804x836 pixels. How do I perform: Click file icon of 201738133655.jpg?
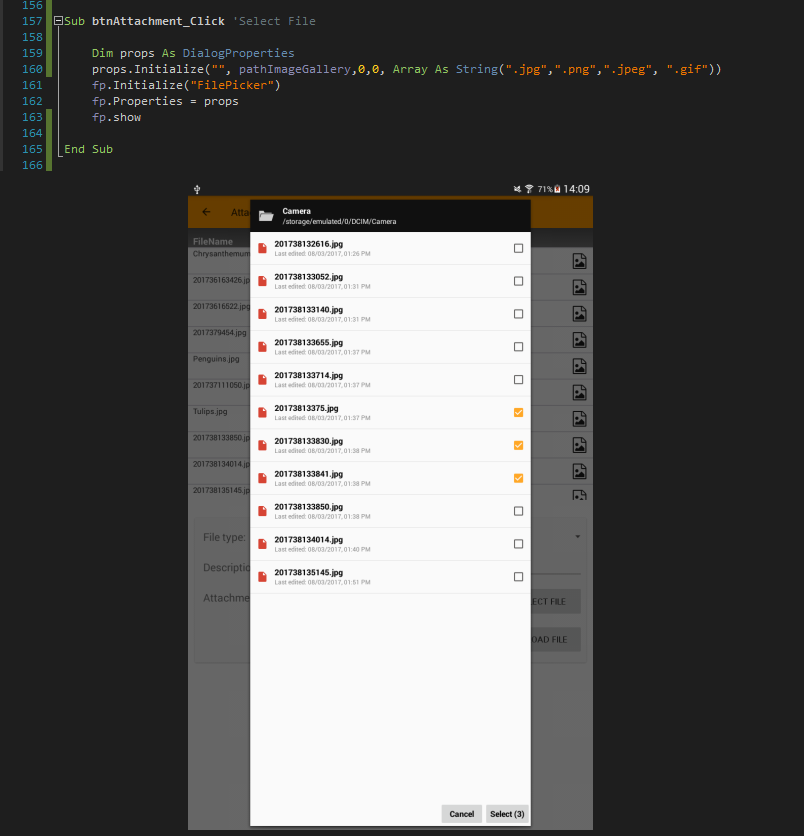(262, 347)
